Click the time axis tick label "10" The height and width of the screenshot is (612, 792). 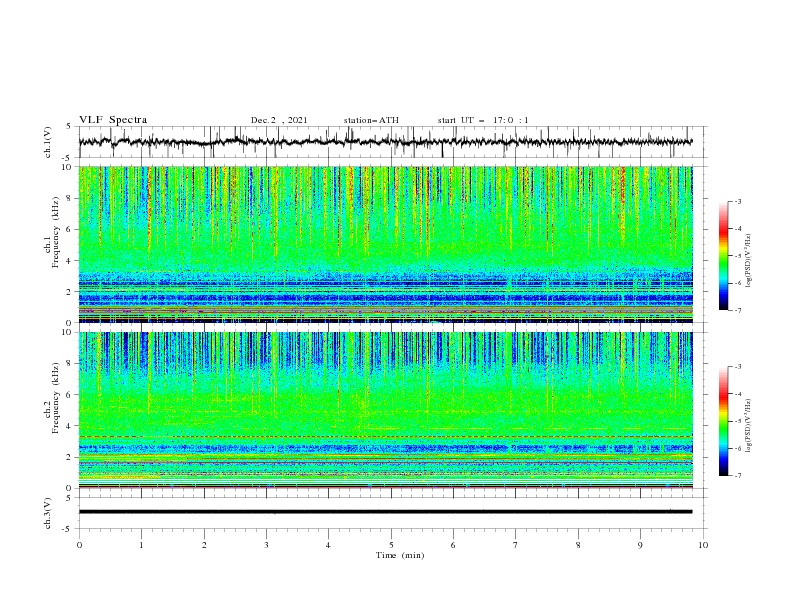coord(703,545)
